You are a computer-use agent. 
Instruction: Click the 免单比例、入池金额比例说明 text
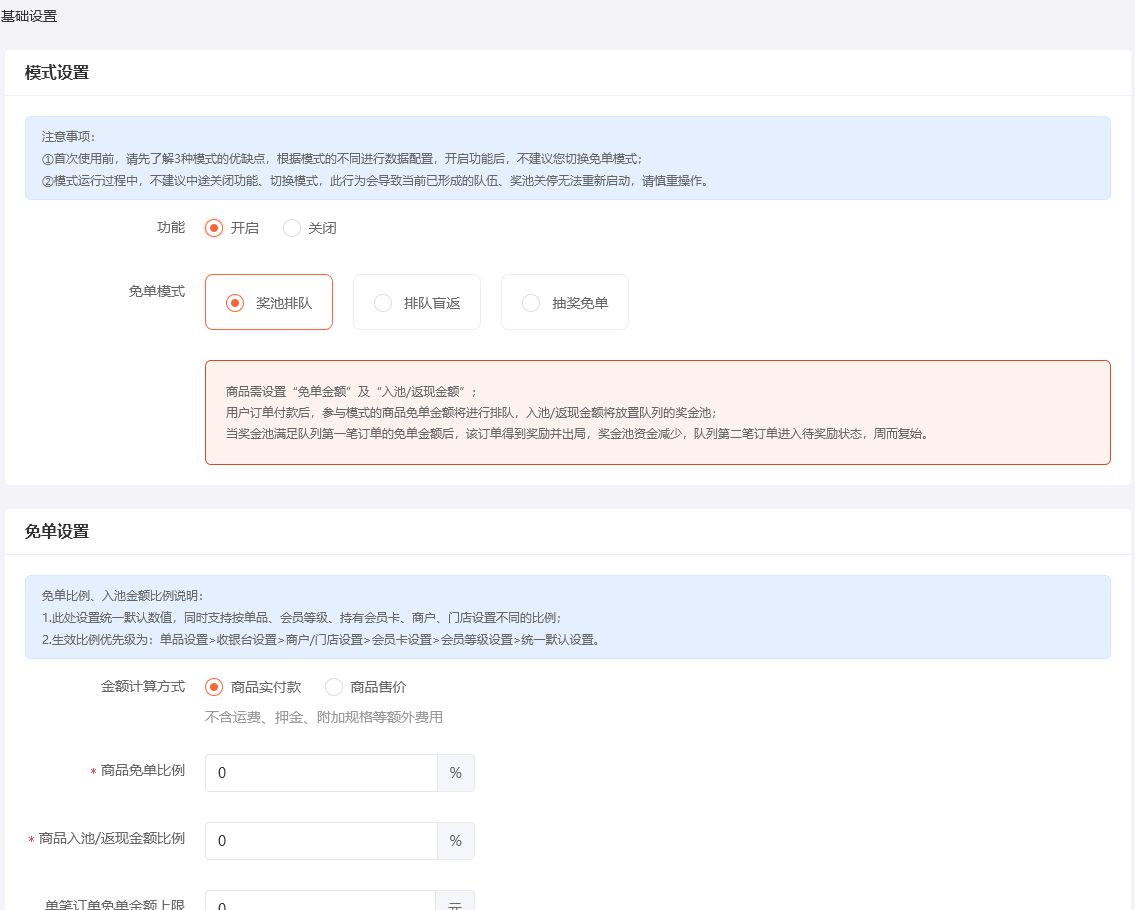pos(122,595)
